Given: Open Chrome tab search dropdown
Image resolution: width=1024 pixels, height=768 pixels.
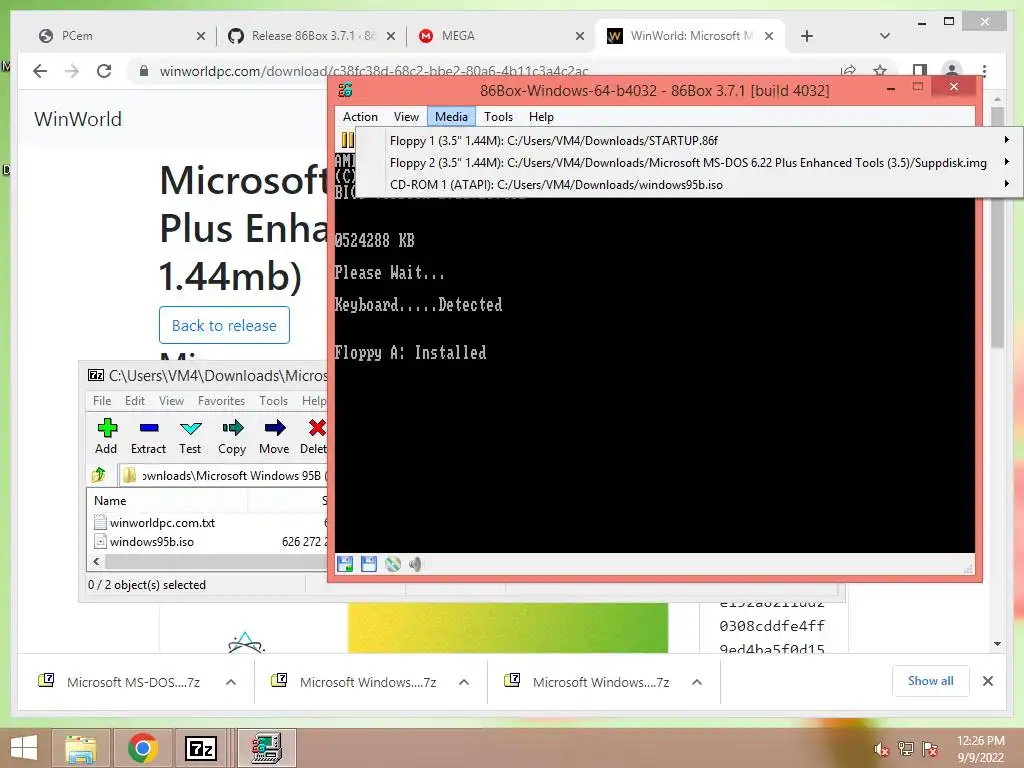Looking at the screenshot, I should pyautogui.click(x=884, y=36).
